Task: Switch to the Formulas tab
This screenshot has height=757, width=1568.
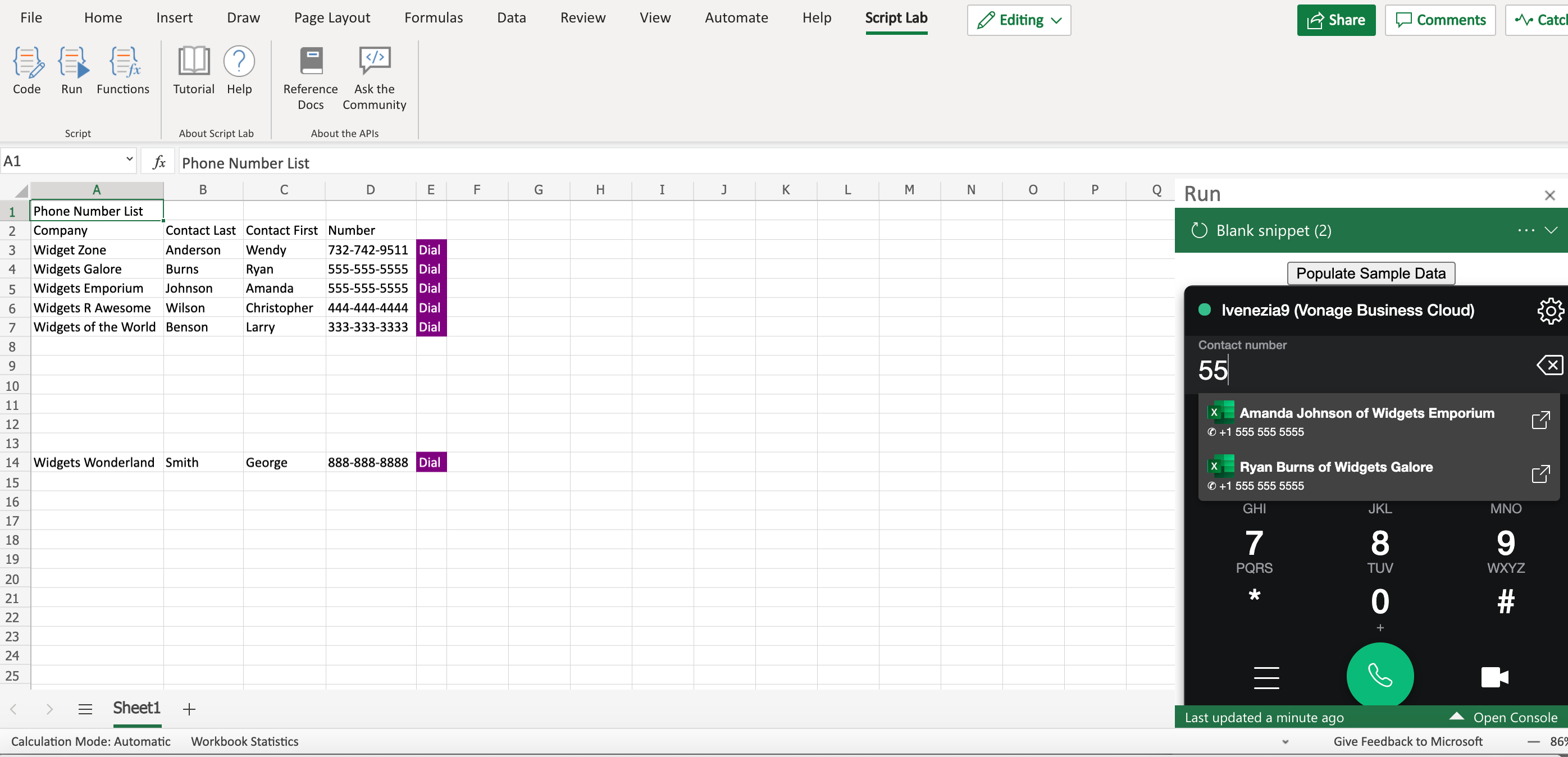Action: tap(434, 17)
